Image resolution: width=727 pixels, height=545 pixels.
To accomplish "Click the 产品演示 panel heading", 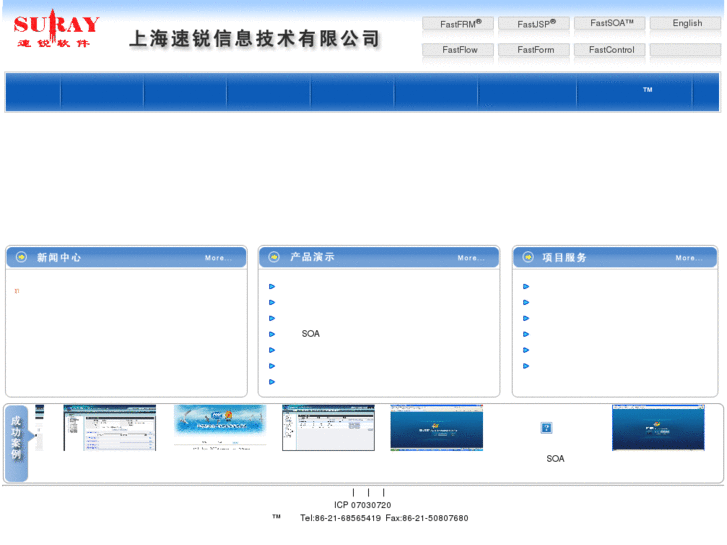I will pos(312,257).
